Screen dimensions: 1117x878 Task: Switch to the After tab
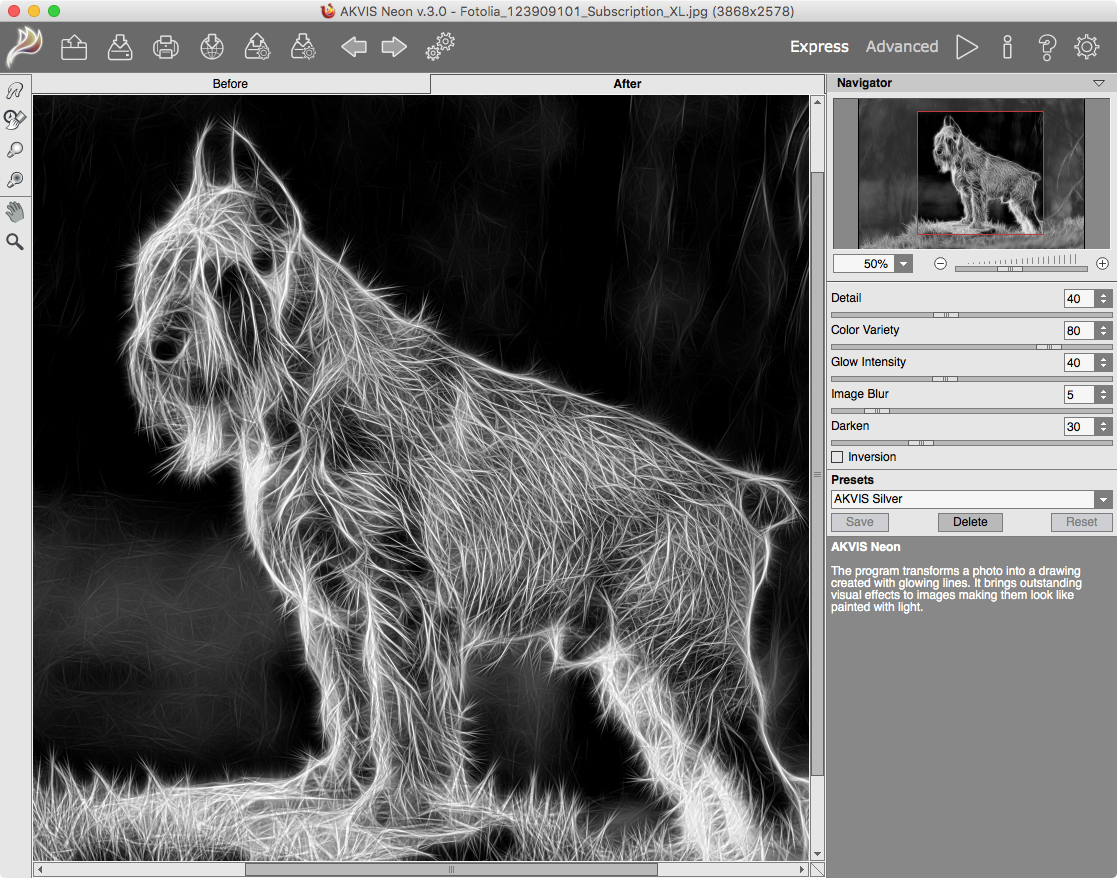tap(628, 84)
